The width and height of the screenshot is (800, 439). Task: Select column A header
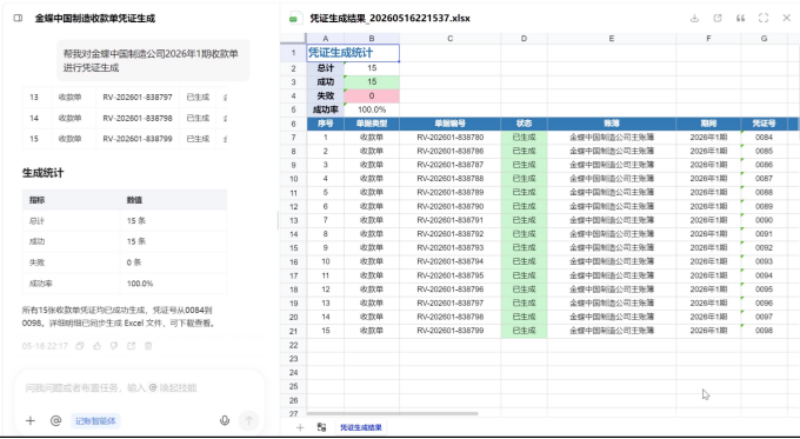coord(326,38)
